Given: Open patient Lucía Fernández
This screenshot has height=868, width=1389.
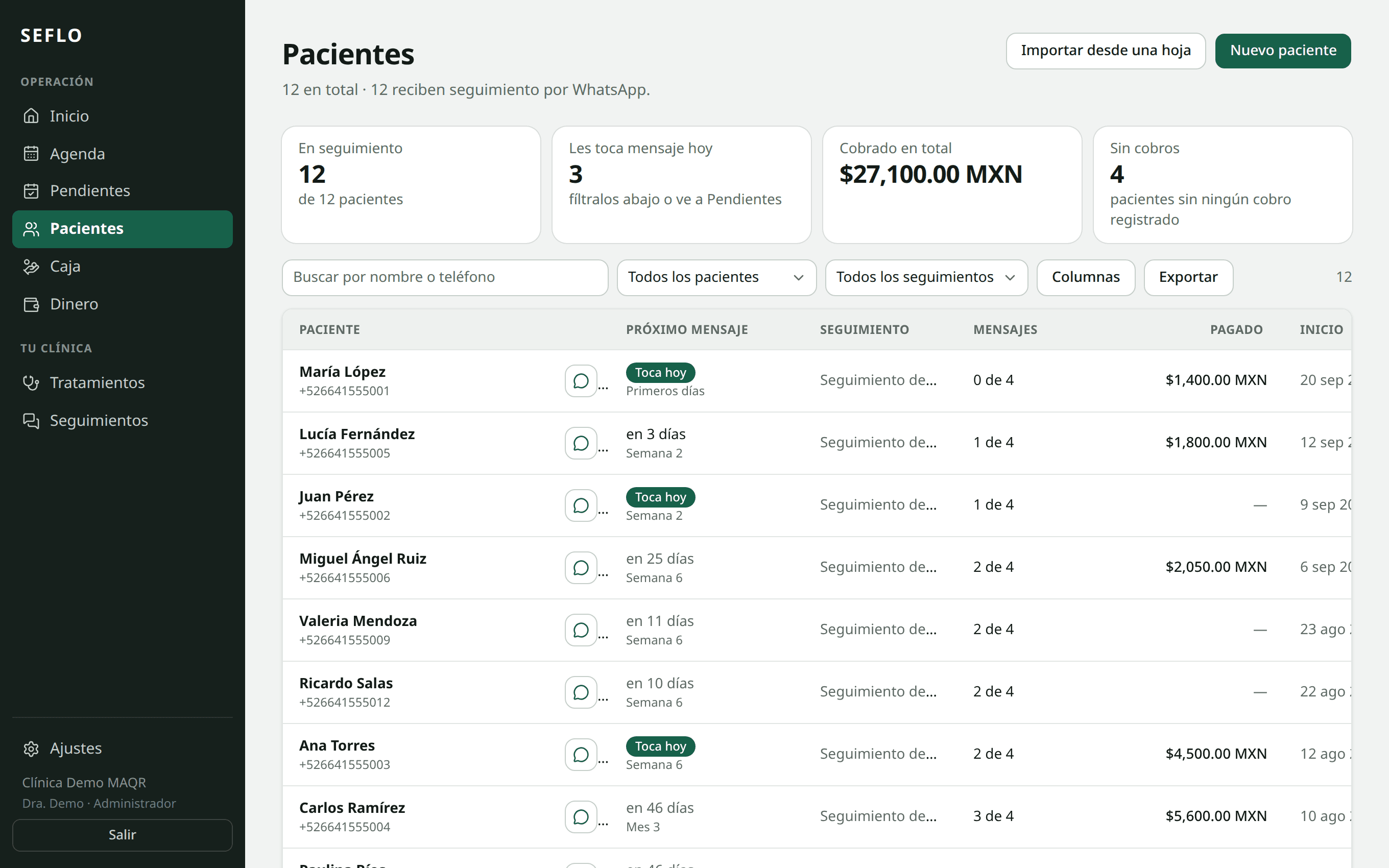Looking at the screenshot, I should point(357,434).
